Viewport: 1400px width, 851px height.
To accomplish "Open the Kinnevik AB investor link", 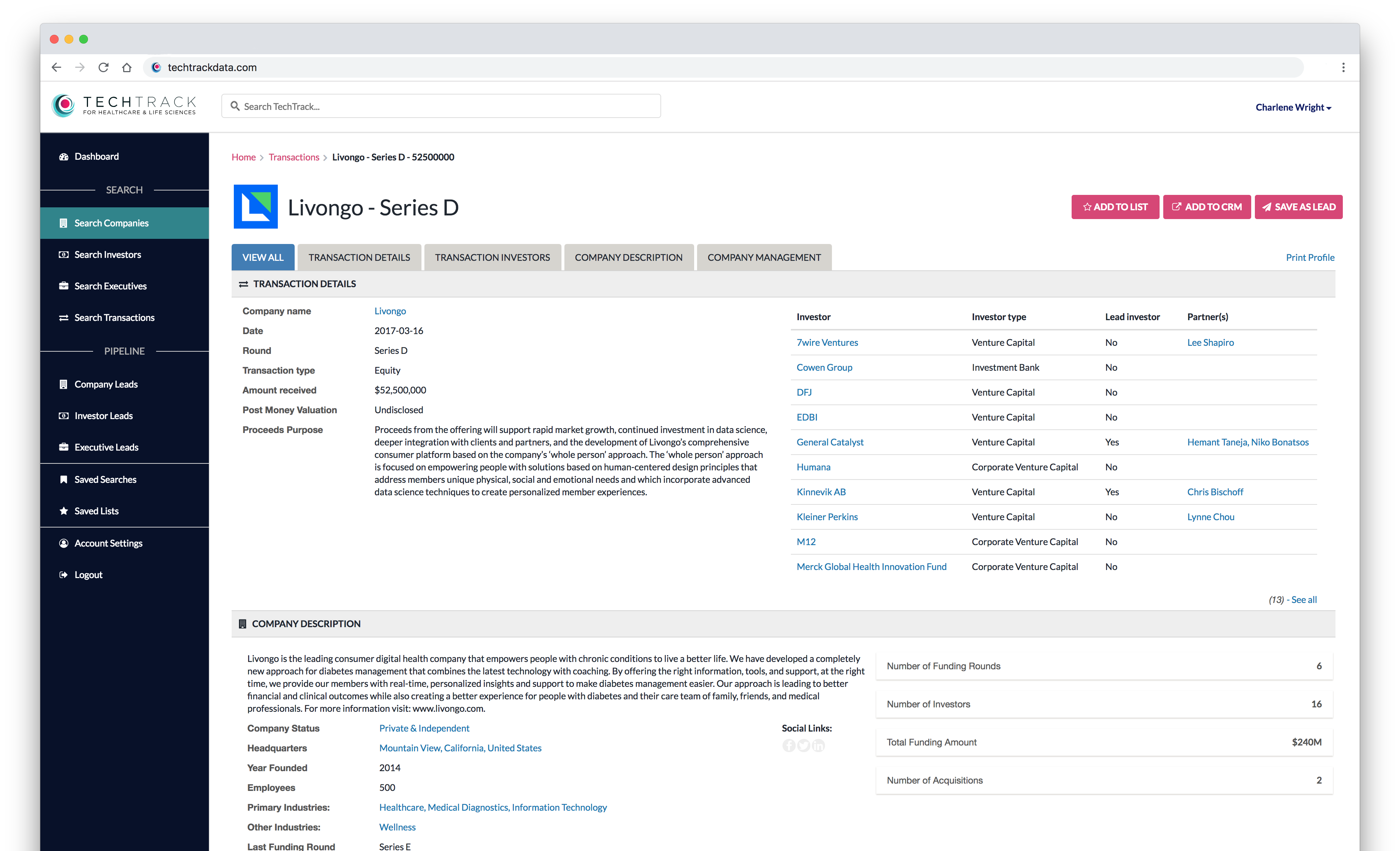I will (x=821, y=492).
